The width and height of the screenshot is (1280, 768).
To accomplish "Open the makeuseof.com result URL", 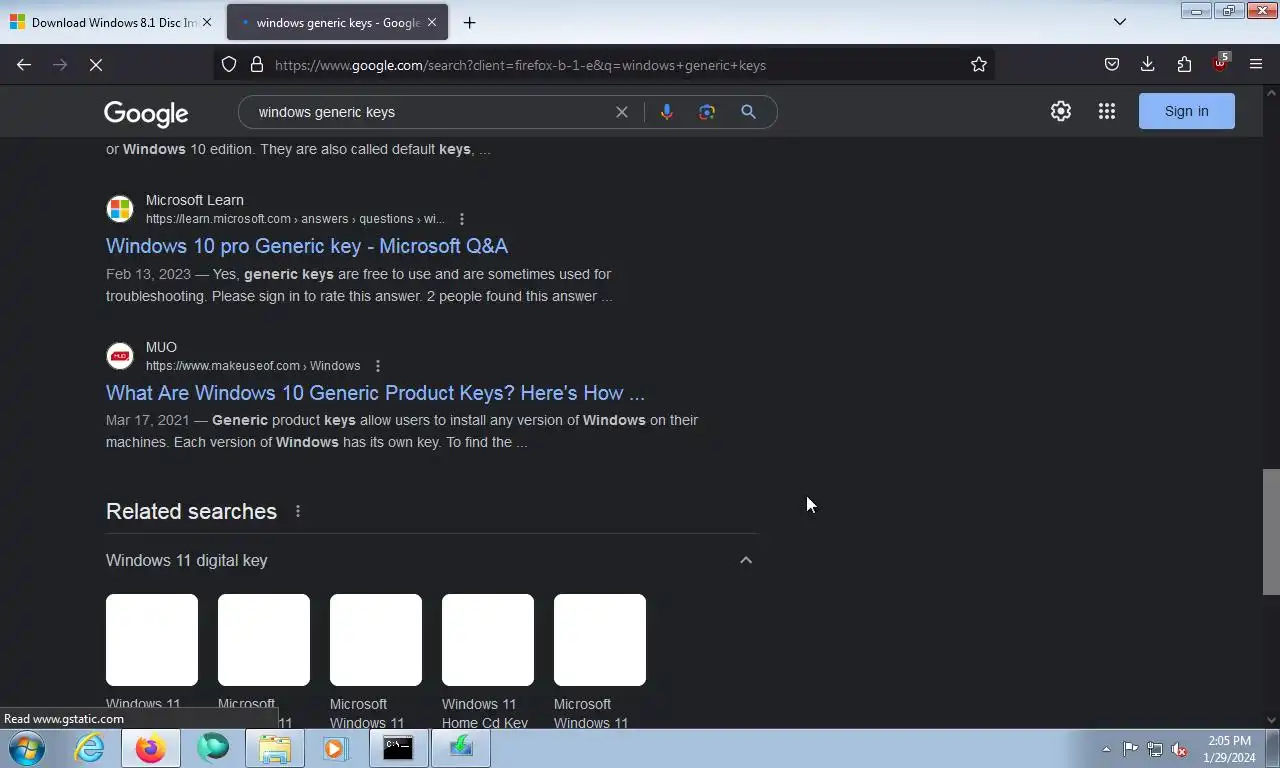I will pos(253,366).
